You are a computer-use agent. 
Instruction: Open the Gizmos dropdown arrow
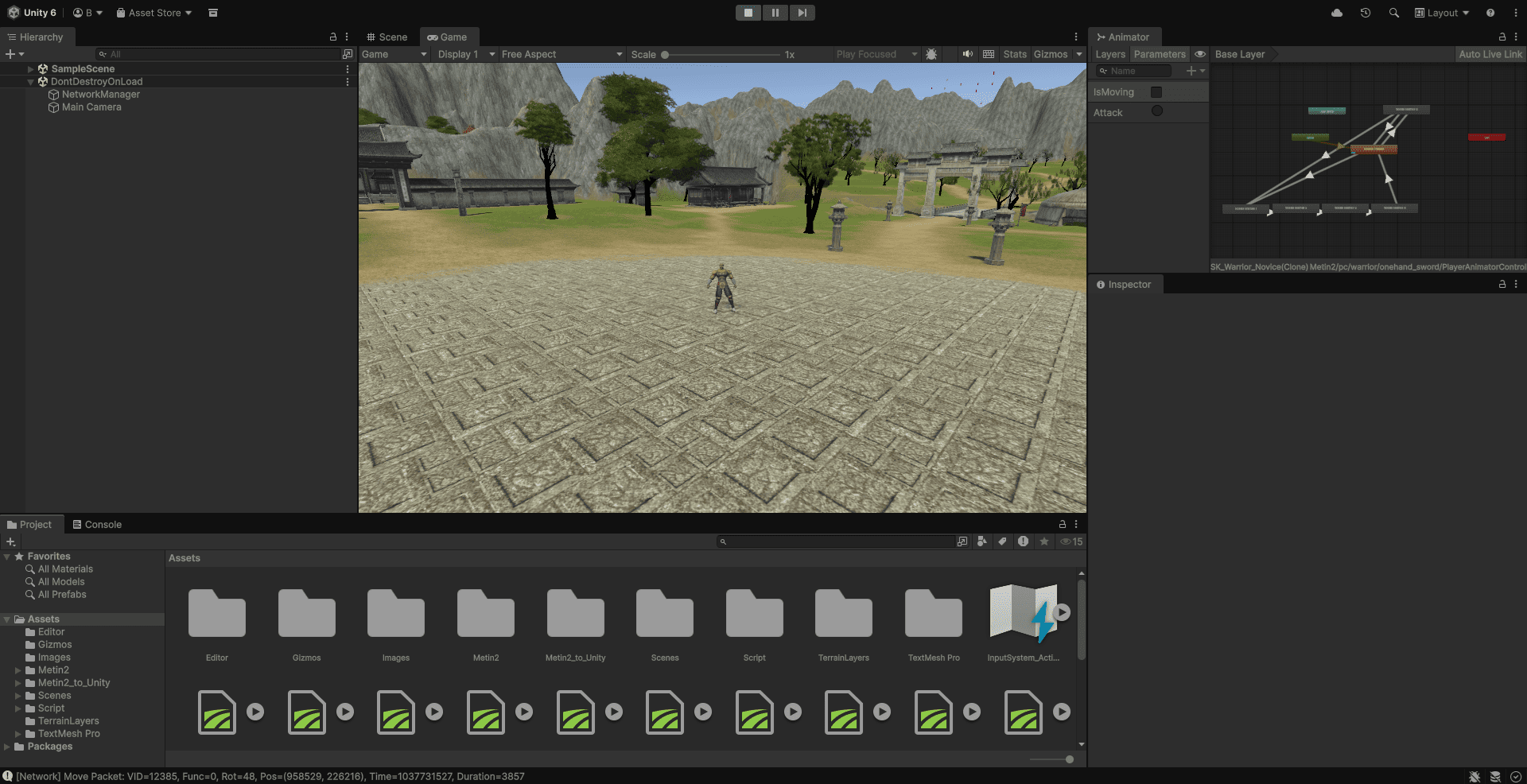[x=1079, y=54]
